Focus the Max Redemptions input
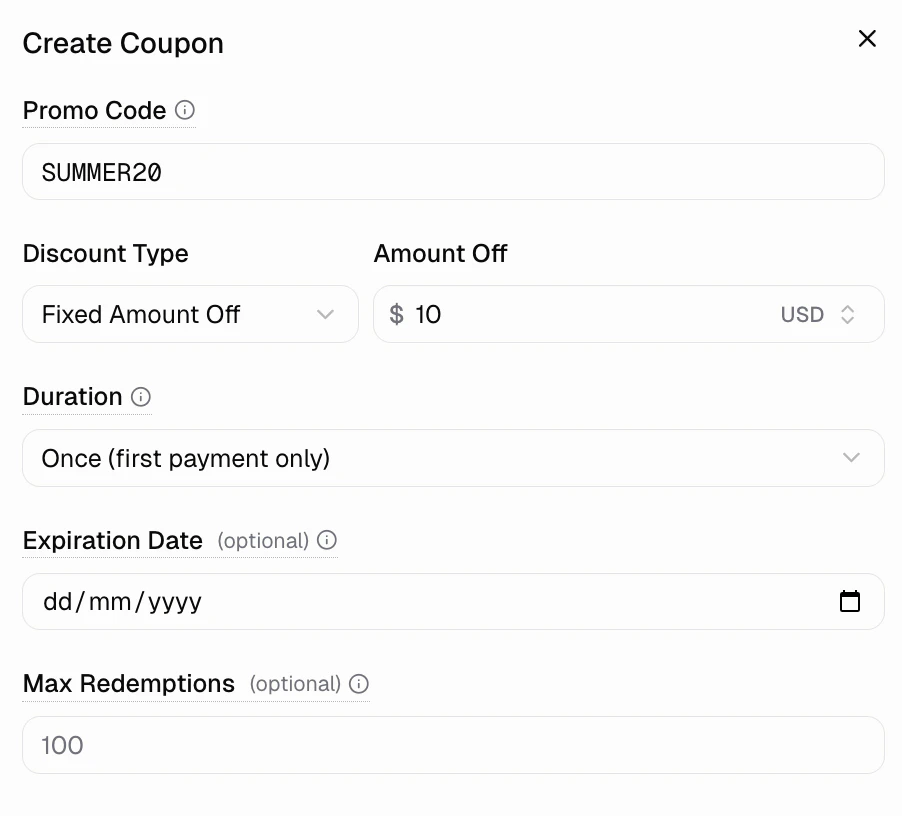This screenshot has height=816, width=902. pos(453,745)
